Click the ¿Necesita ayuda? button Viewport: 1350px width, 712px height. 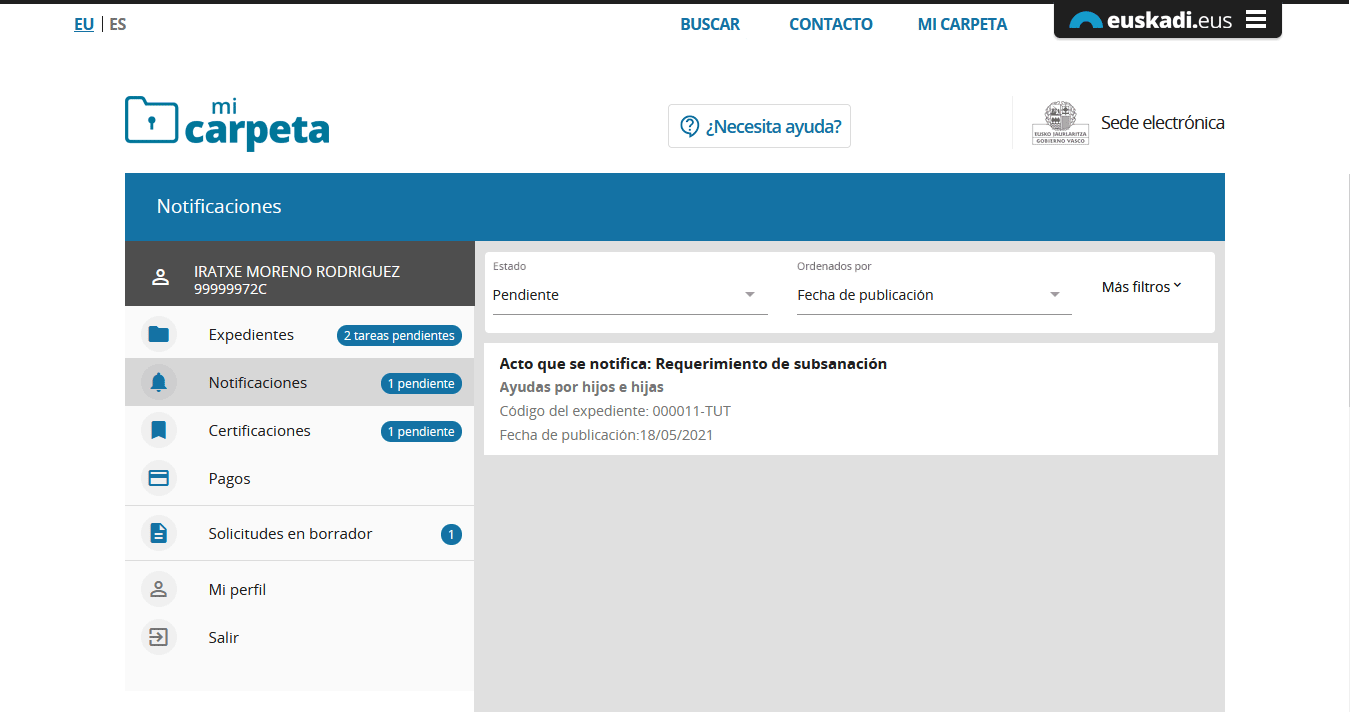pyautogui.click(x=759, y=127)
